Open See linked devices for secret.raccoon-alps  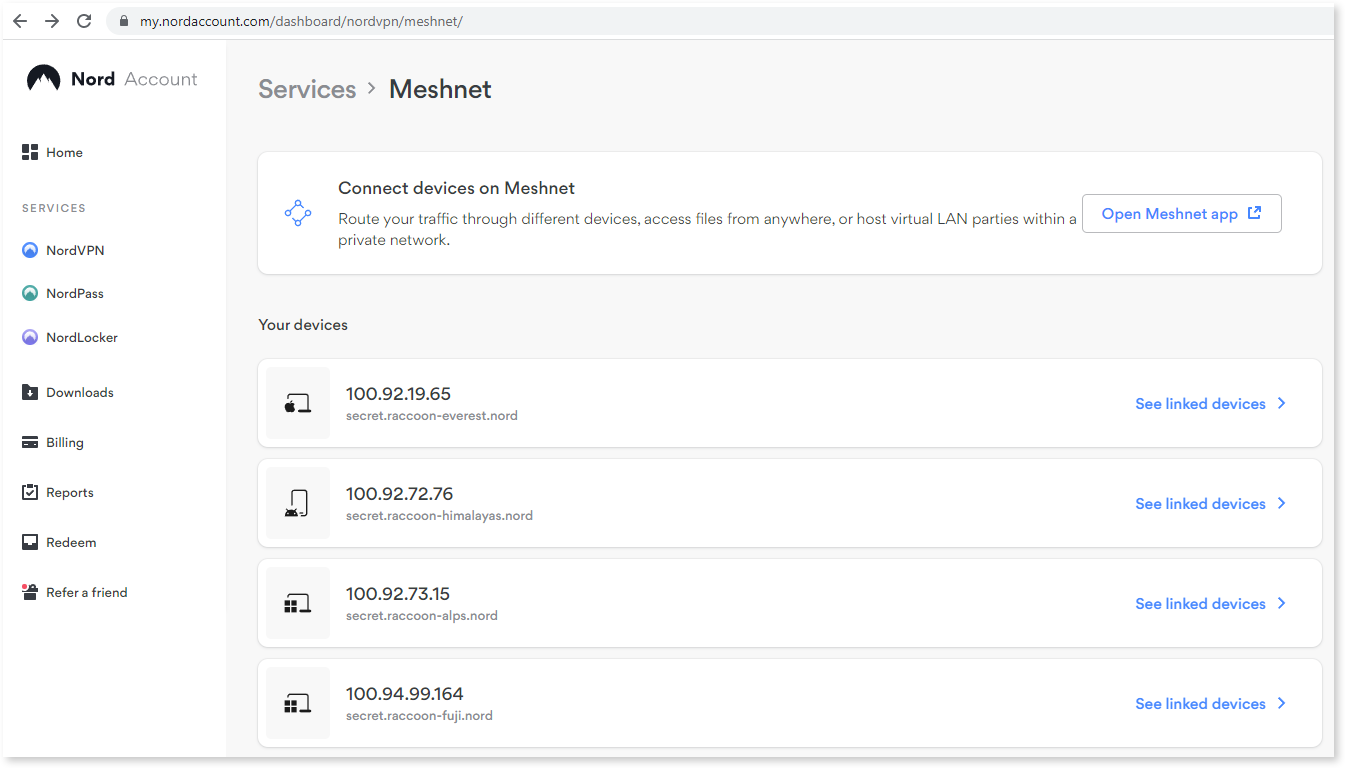click(1200, 603)
